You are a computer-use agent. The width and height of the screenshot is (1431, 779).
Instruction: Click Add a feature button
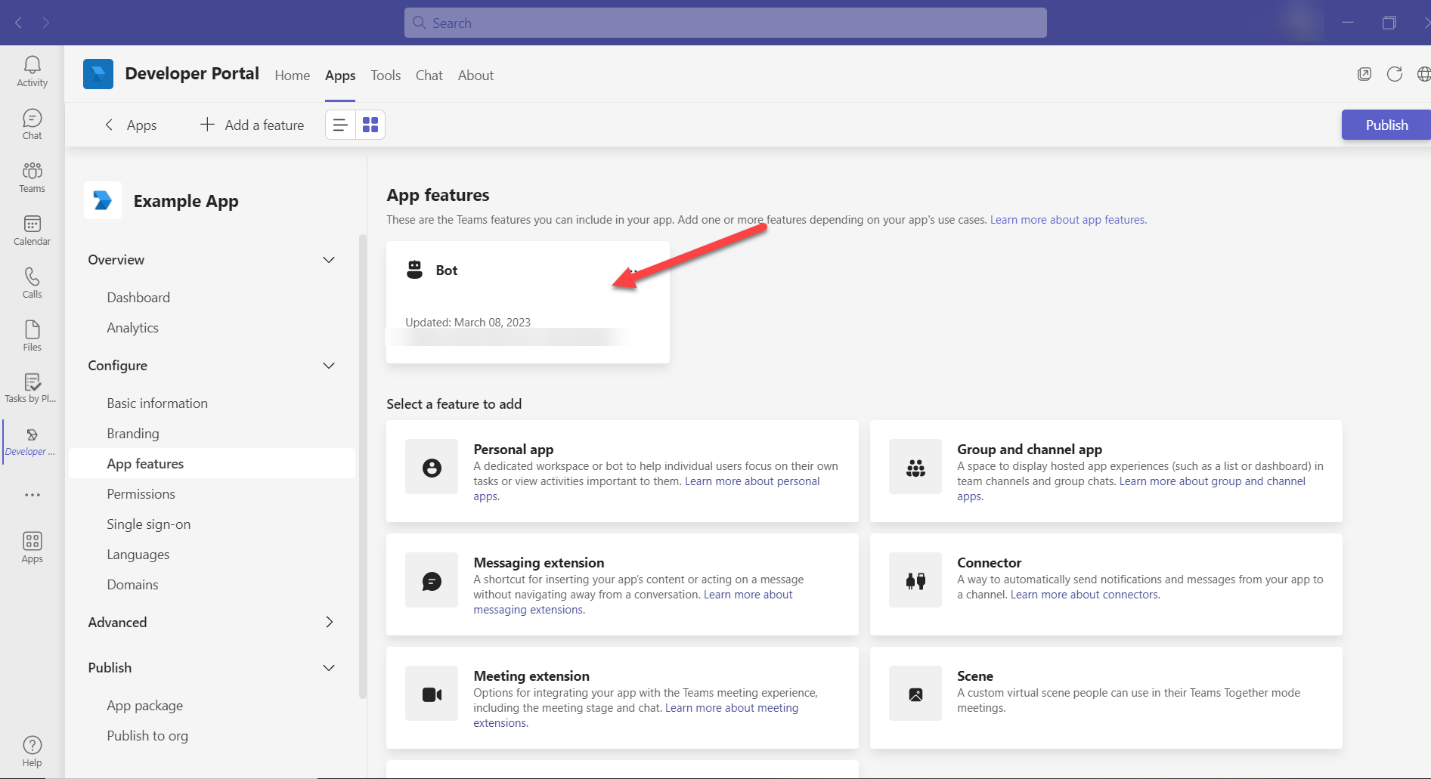pyautogui.click(x=252, y=125)
